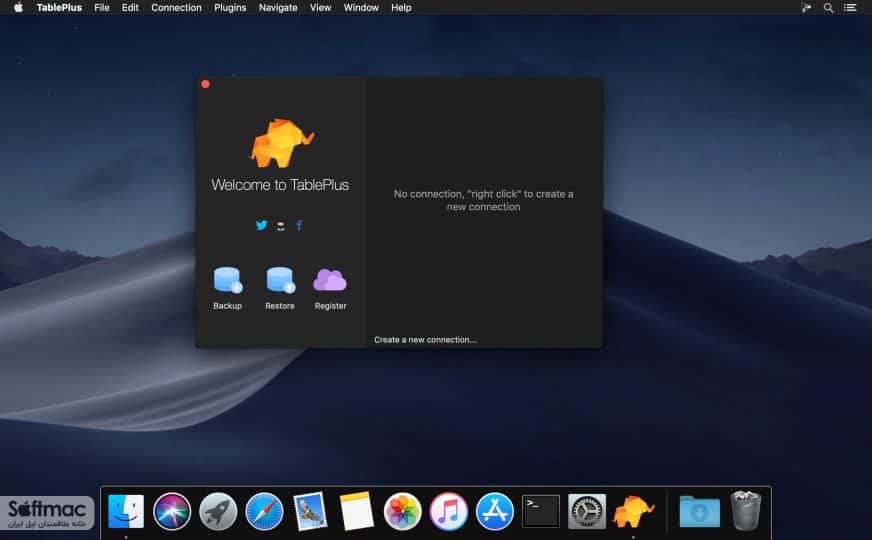872x540 pixels.
Task: Open the TablePlus application menu
Action: [59, 8]
